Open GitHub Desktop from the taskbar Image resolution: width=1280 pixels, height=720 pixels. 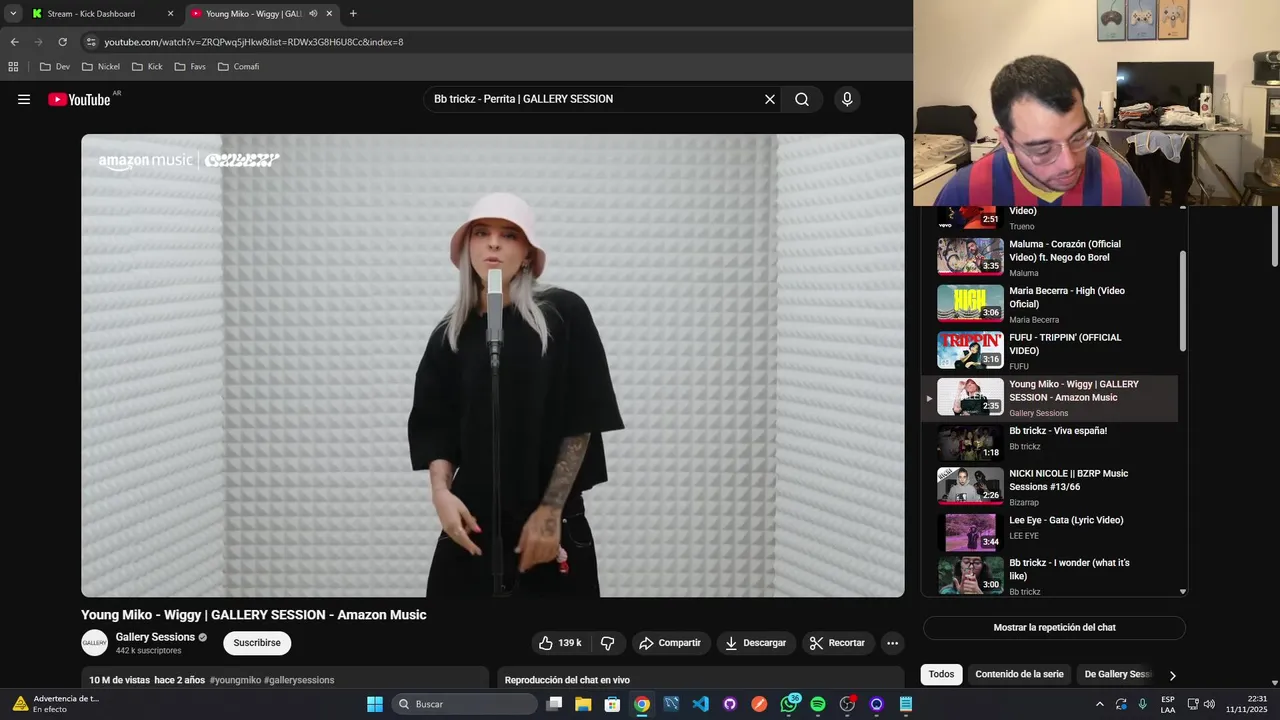[x=730, y=704]
